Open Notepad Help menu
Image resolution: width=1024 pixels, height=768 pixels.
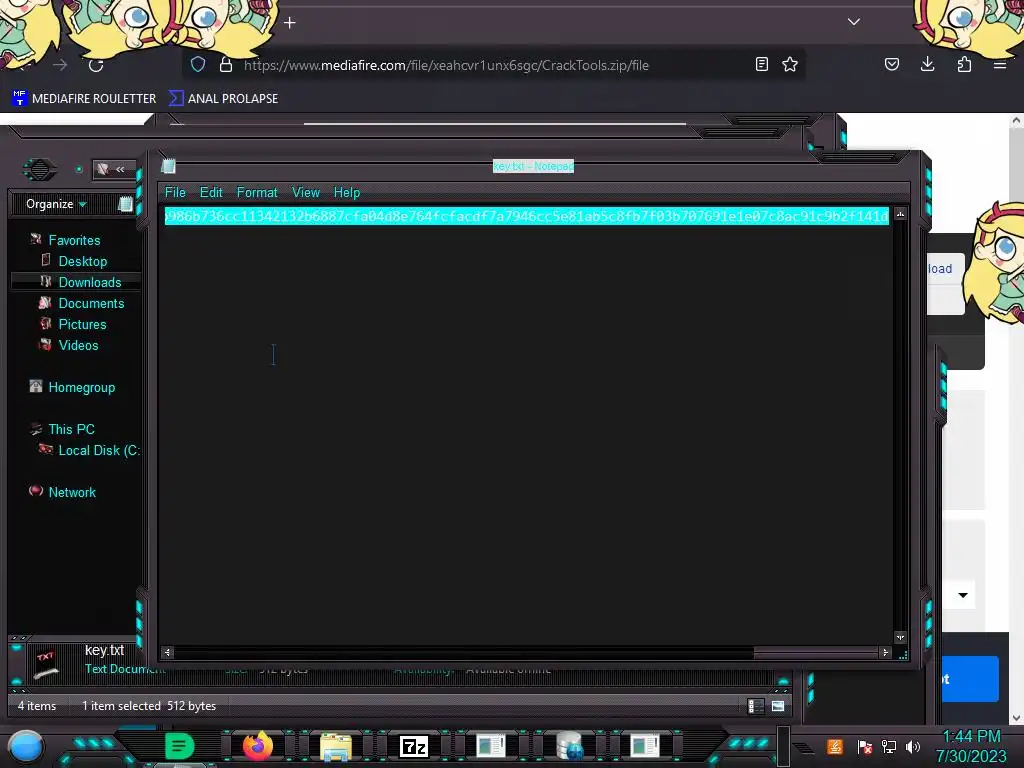[347, 193]
